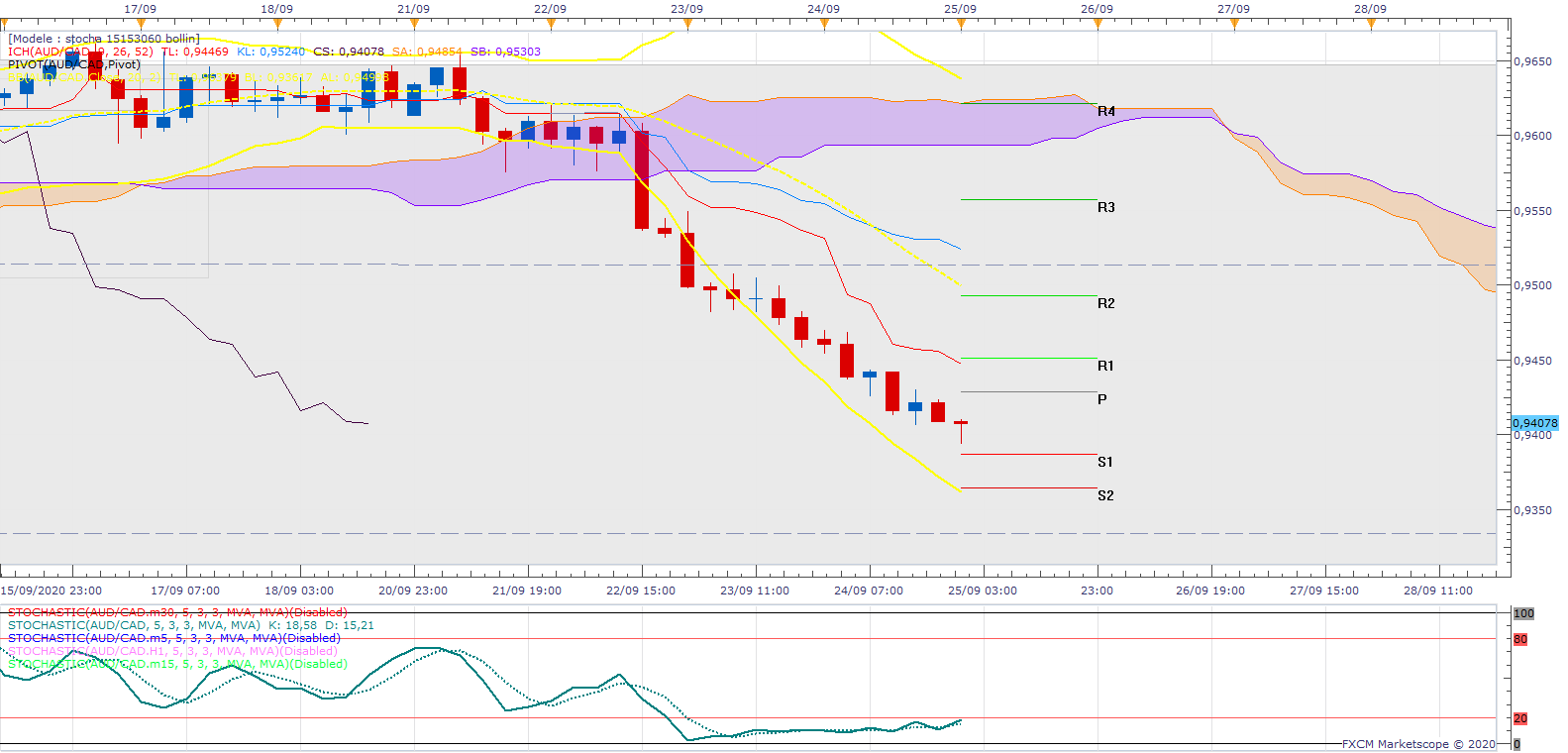The image size is (1568, 753).
Task: Click the 0,9500 price axis label
Action: (x=1533, y=285)
